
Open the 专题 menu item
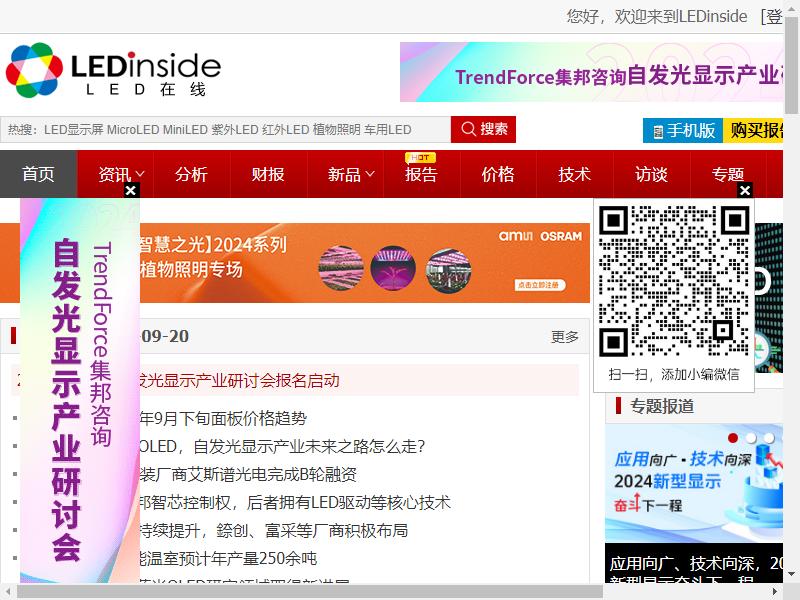[728, 174]
